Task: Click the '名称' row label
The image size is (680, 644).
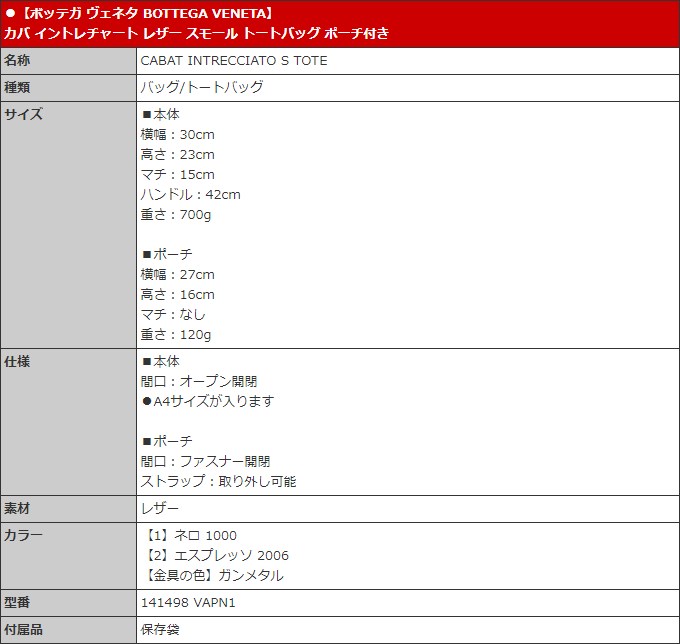Action: (17, 60)
